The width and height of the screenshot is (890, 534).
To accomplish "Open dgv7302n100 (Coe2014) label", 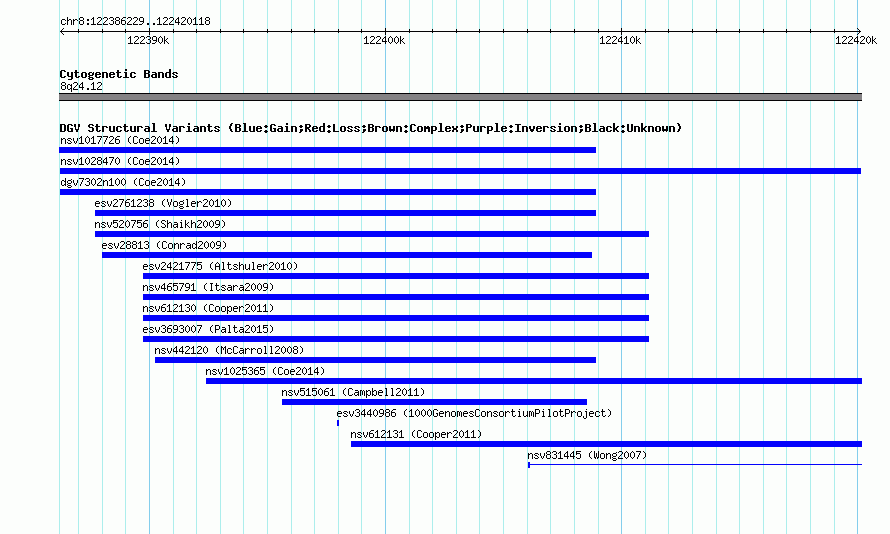I will pyautogui.click(x=123, y=182).
